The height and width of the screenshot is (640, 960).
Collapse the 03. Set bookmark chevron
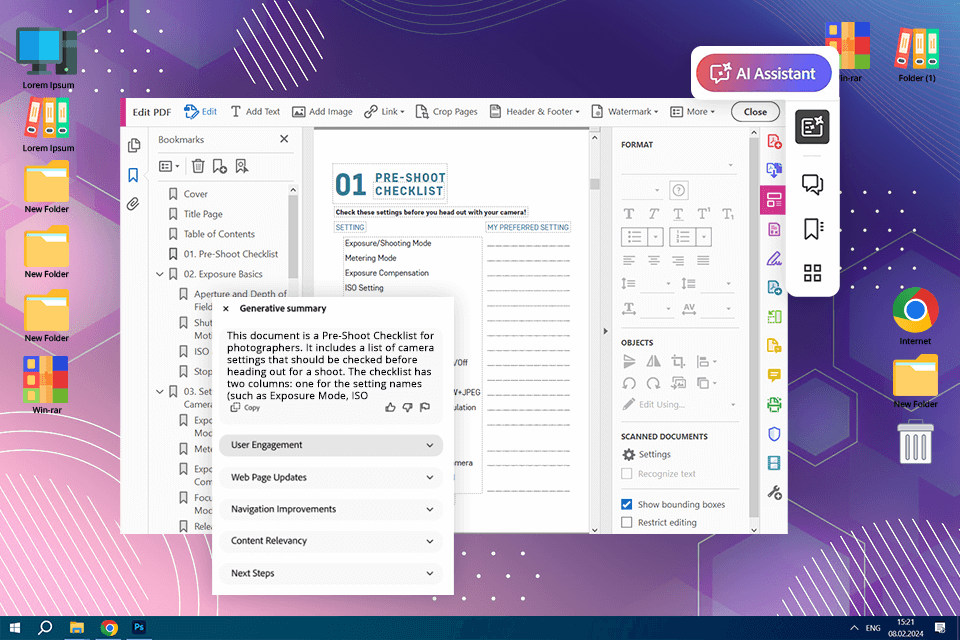(160, 391)
